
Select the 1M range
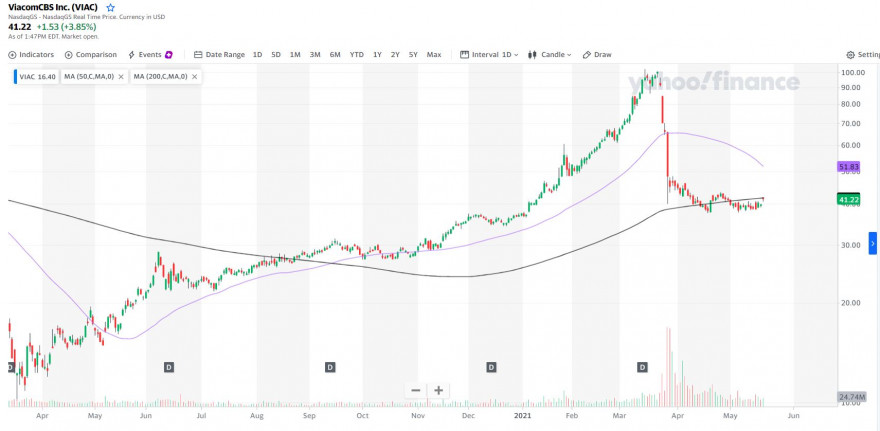coord(295,54)
